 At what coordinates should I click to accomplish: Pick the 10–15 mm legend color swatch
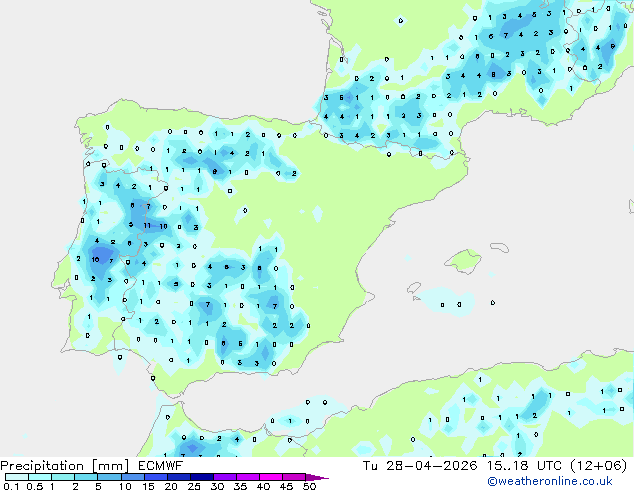[132, 477]
